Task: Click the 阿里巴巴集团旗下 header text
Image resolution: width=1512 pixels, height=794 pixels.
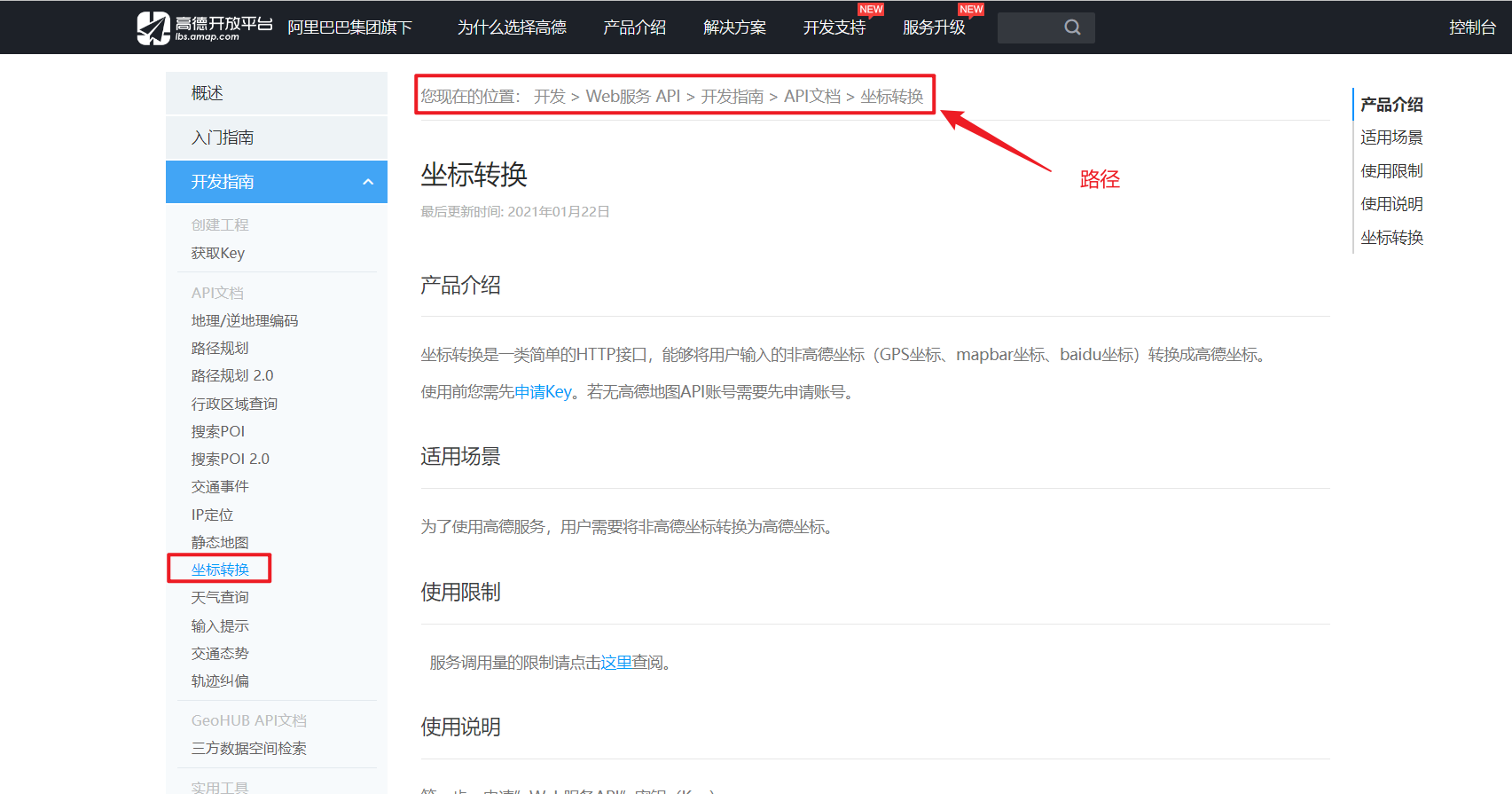Action: [350, 28]
